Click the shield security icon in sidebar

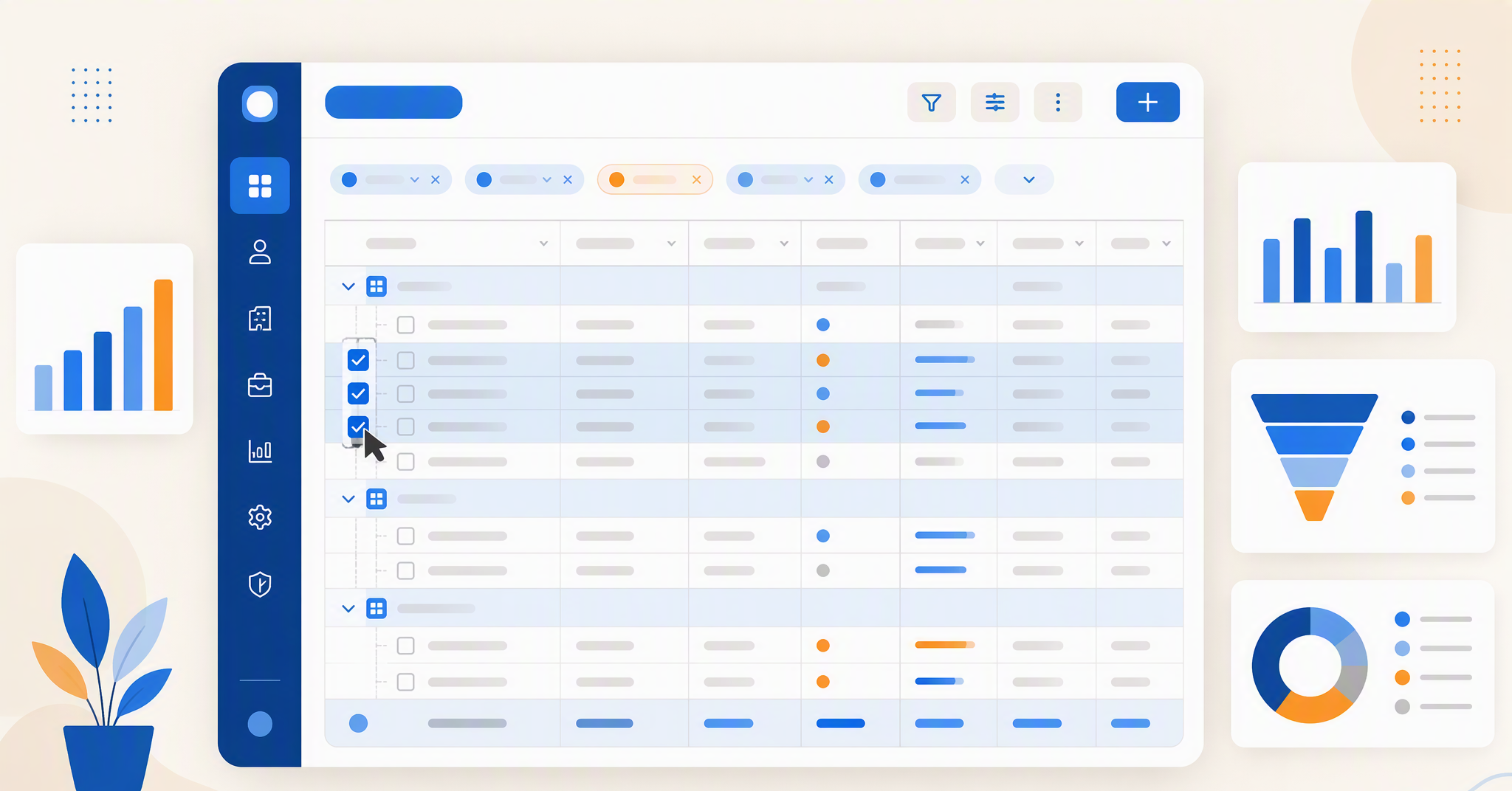click(x=260, y=584)
